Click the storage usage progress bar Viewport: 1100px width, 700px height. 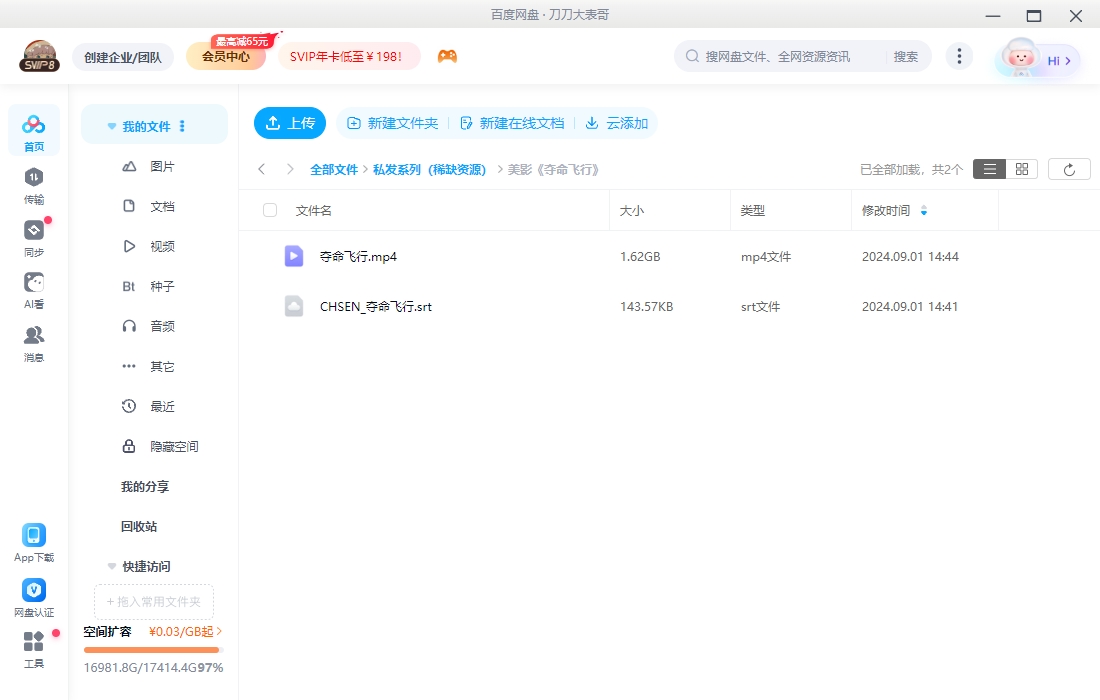(x=152, y=649)
